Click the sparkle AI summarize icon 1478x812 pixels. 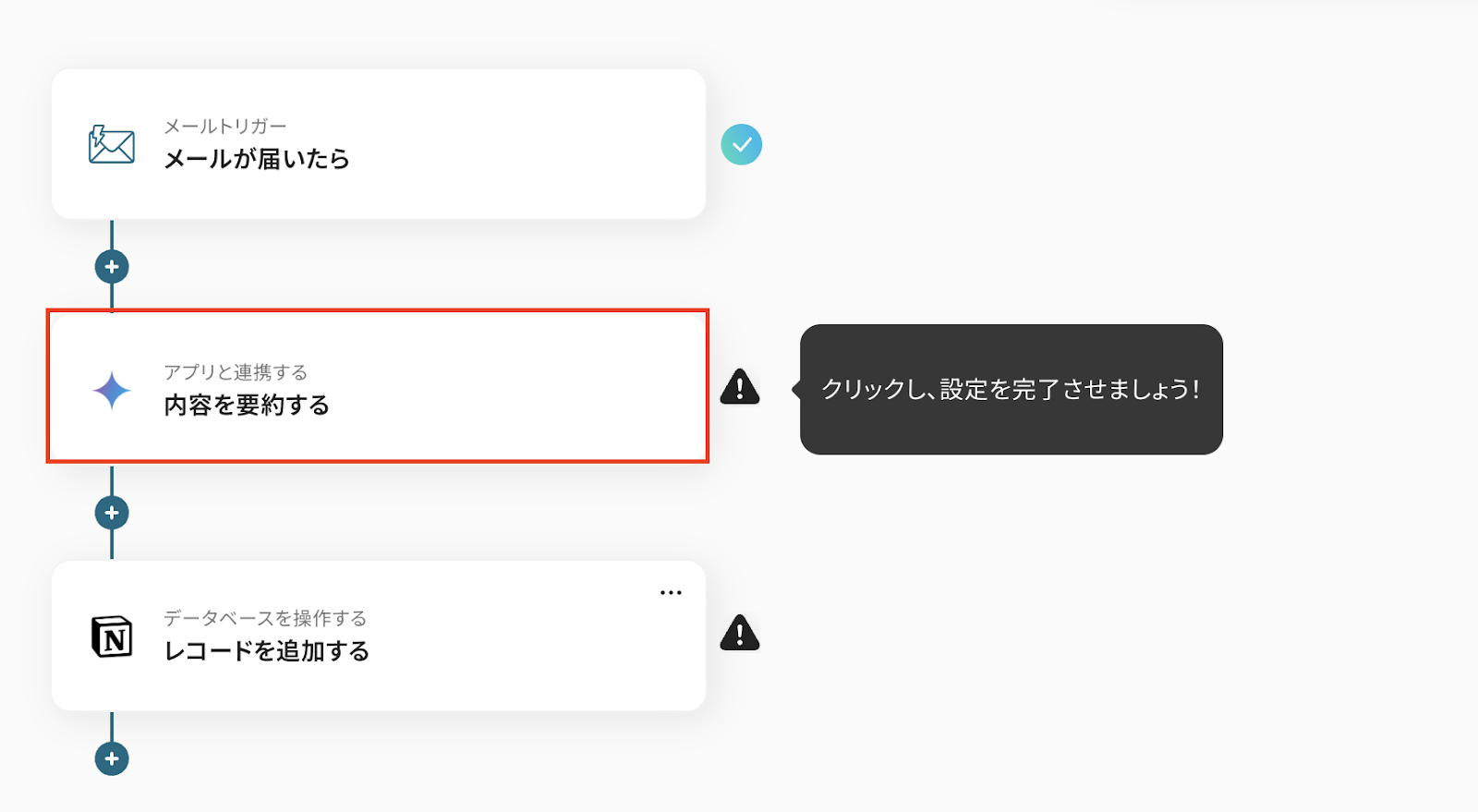[112, 391]
